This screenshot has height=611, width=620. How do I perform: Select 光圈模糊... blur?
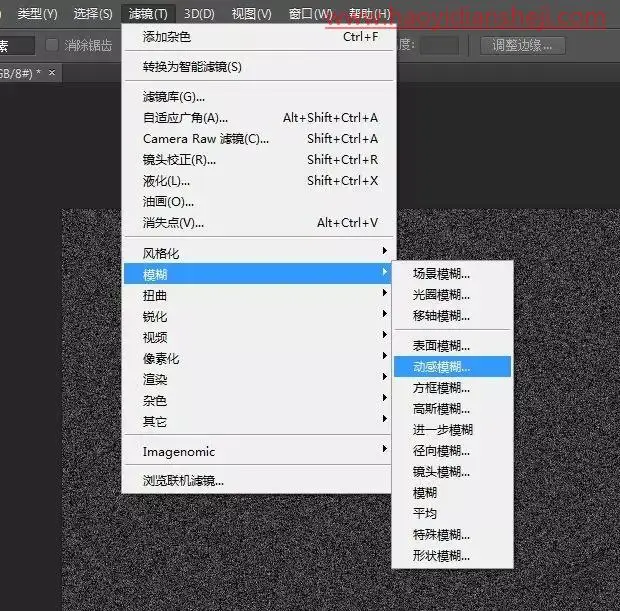click(453, 295)
